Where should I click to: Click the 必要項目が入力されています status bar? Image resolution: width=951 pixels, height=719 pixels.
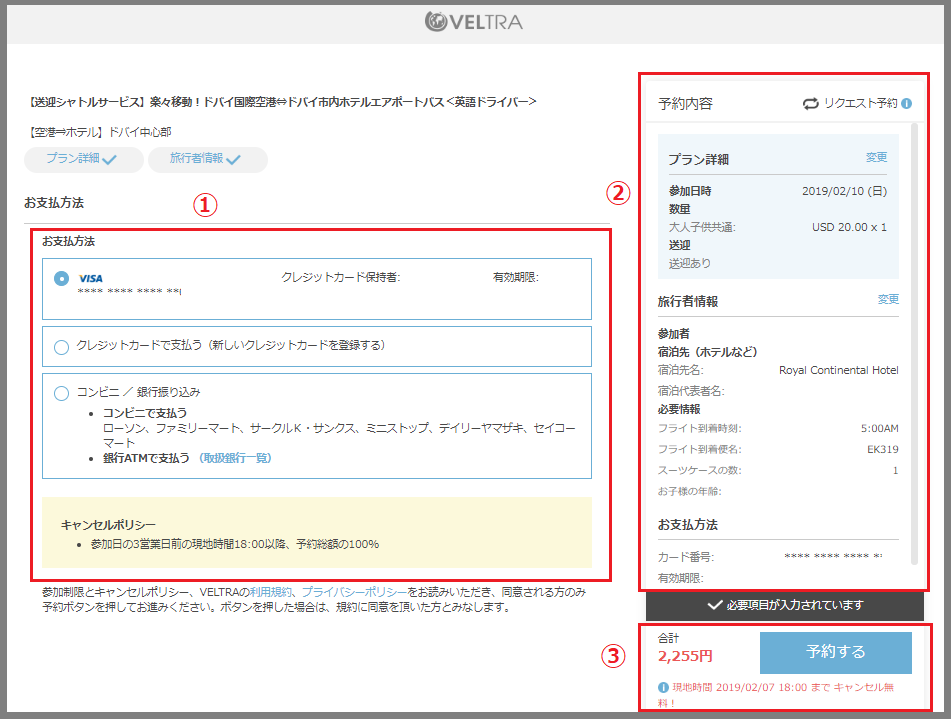pos(784,605)
